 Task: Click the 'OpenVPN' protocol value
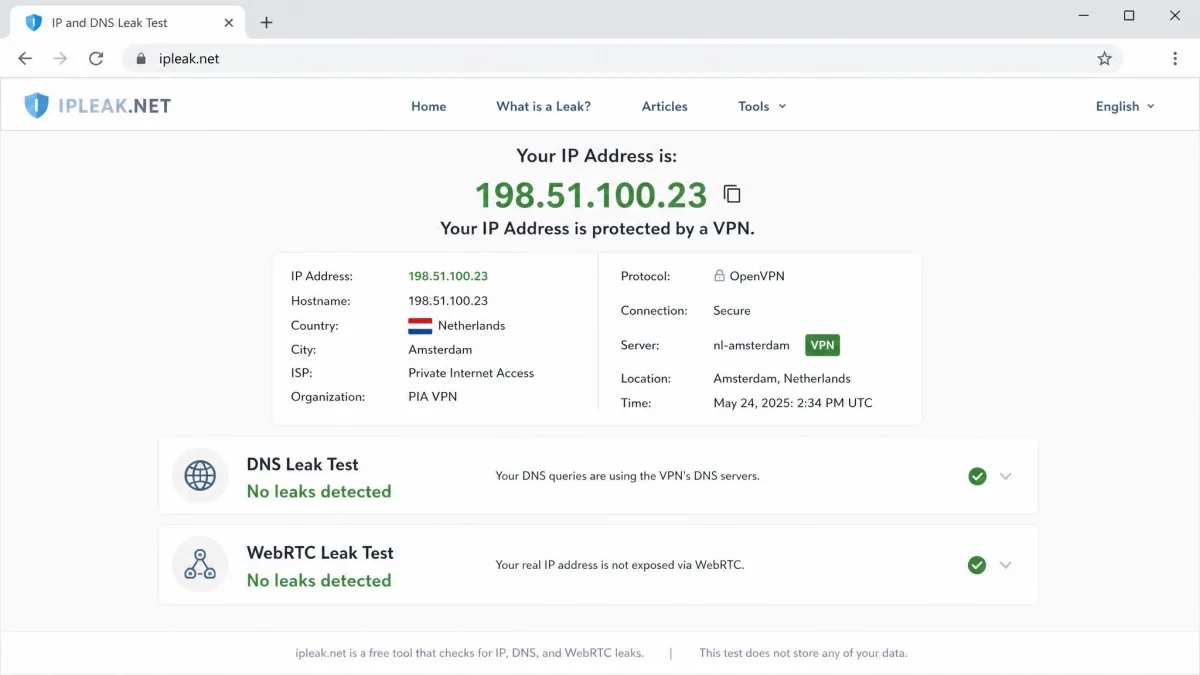757,276
